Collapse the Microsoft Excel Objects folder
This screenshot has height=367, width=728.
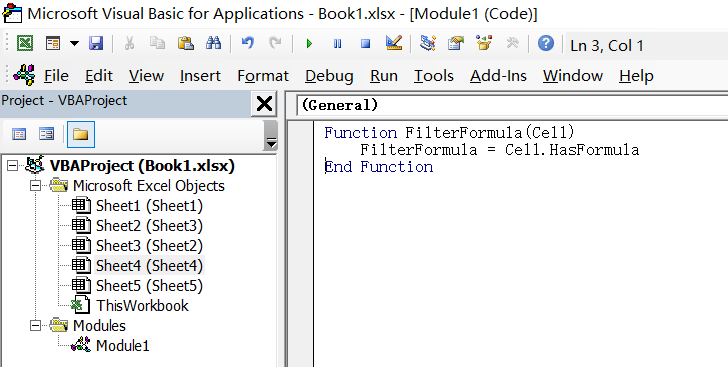coord(35,186)
